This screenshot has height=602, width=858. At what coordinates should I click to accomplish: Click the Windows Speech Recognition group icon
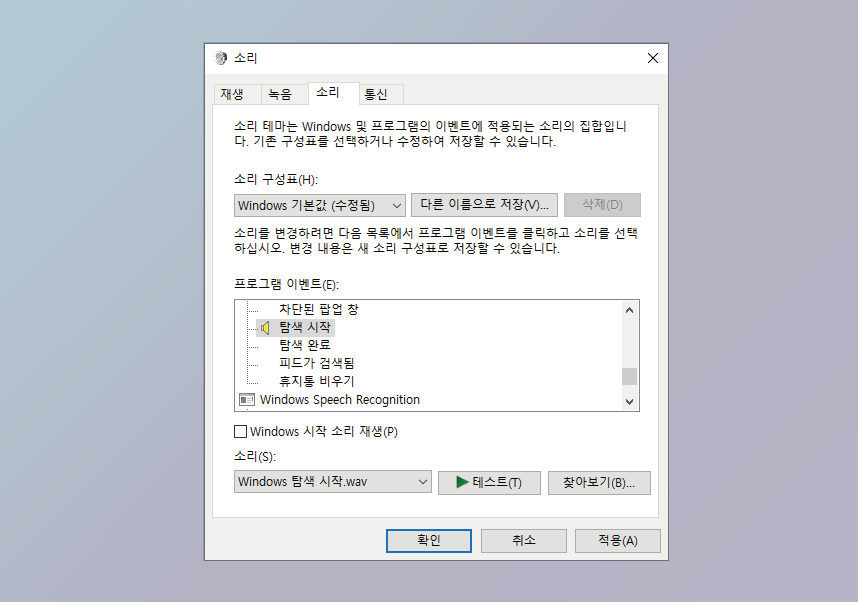[x=247, y=400]
